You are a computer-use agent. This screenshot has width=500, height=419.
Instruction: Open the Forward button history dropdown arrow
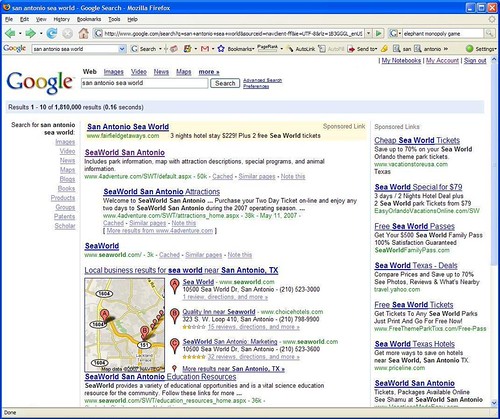click(41, 34)
